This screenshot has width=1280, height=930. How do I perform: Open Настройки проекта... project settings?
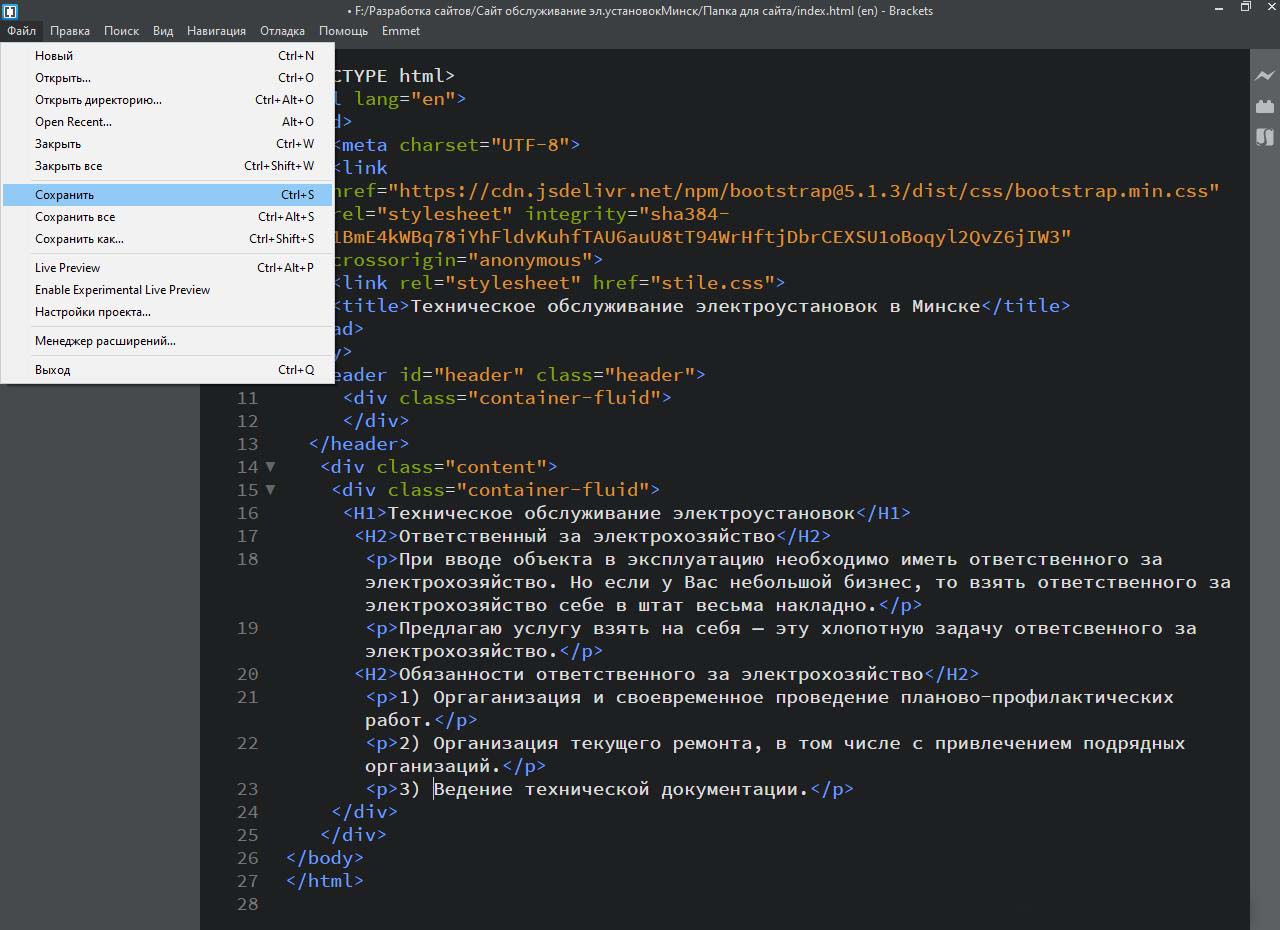[92, 312]
